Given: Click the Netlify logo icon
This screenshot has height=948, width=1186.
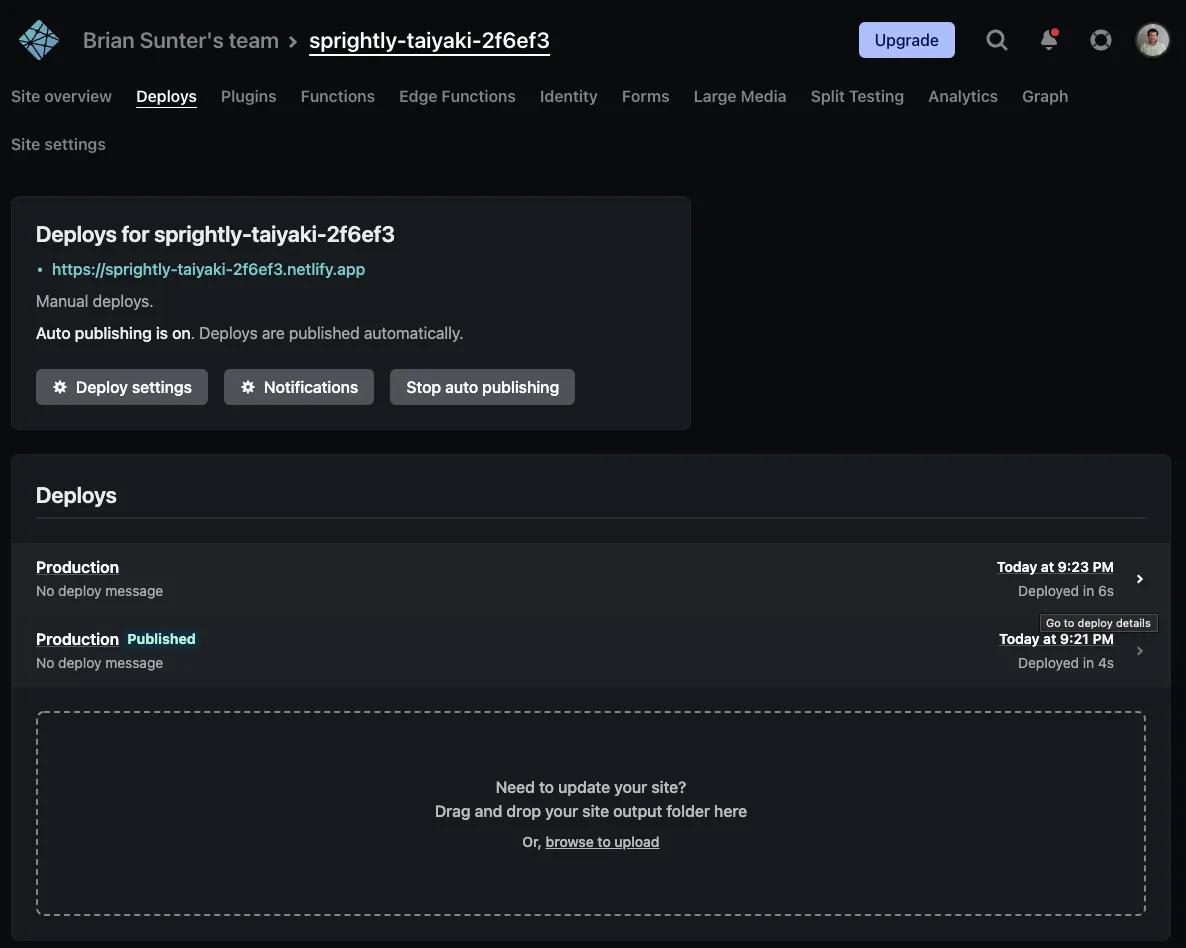Looking at the screenshot, I should [x=39, y=40].
